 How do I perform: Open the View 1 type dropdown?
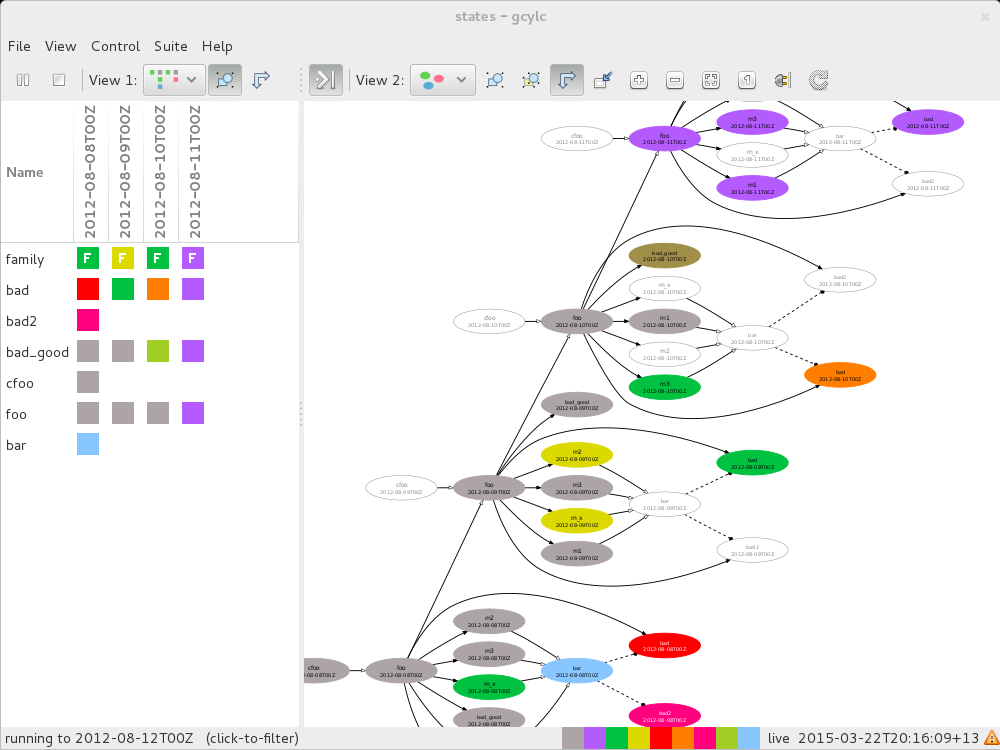(174, 80)
